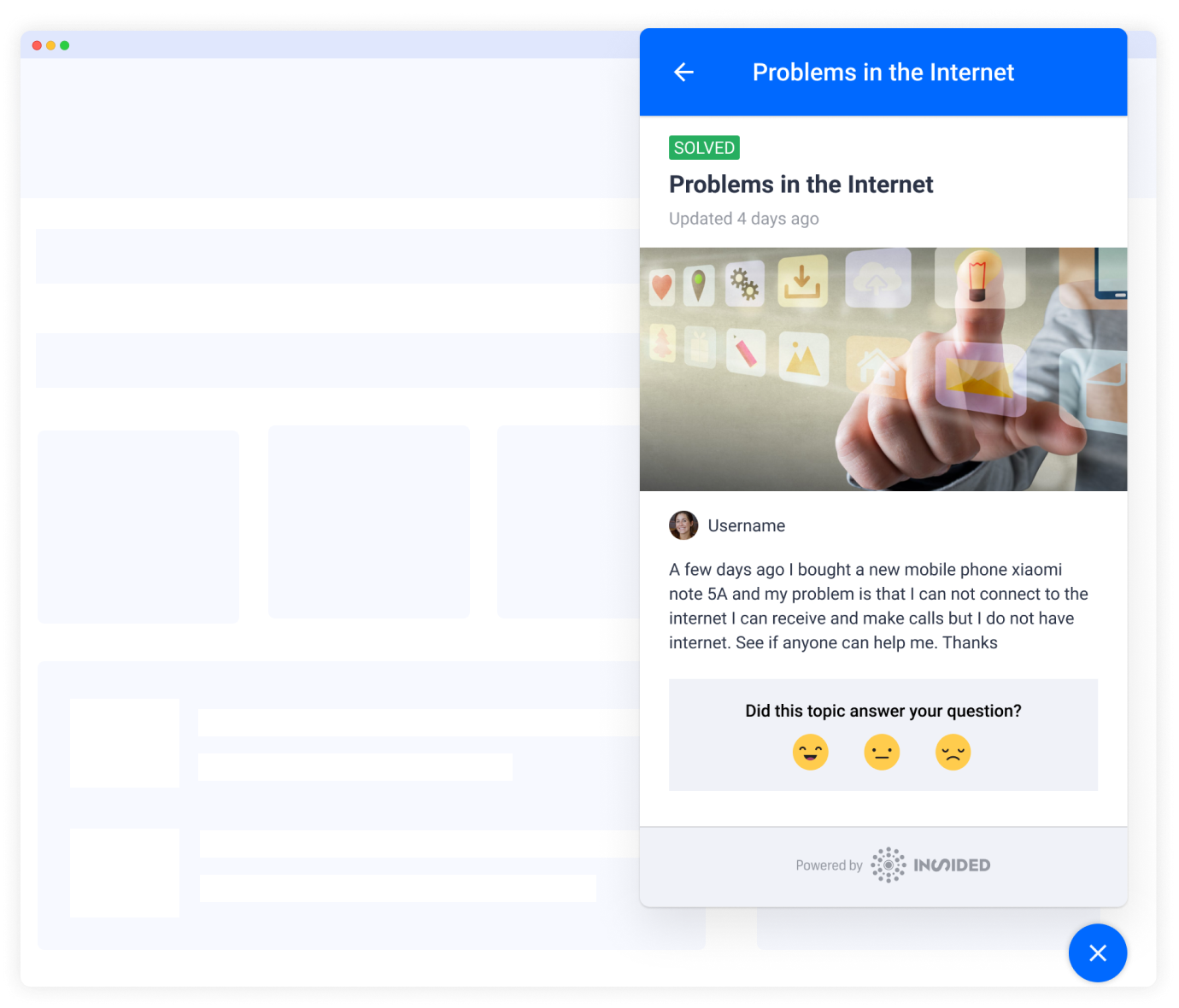The image size is (1179, 1008).
Task: Go back using the arrow in widget header
Action: [683, 73]
